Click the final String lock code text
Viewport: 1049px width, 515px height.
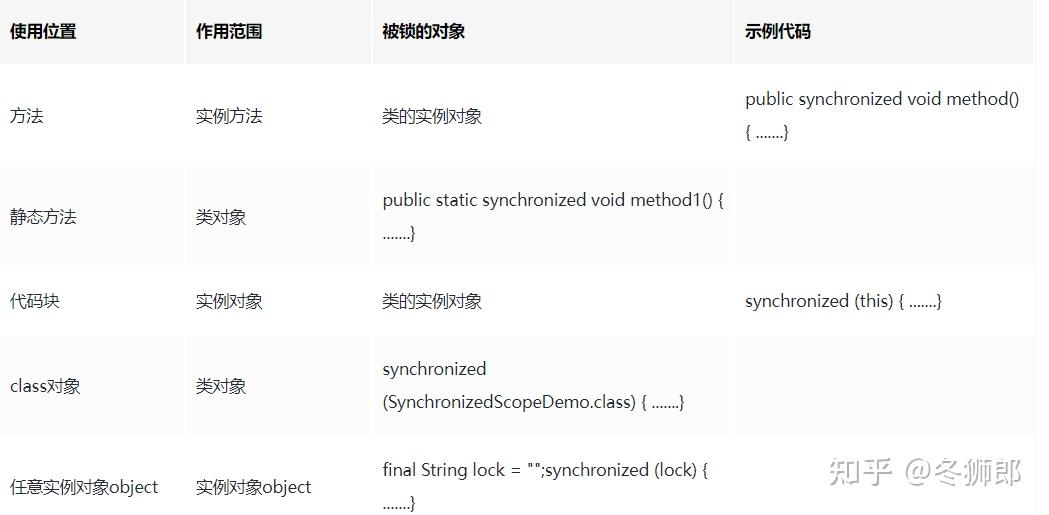(545, 486)
